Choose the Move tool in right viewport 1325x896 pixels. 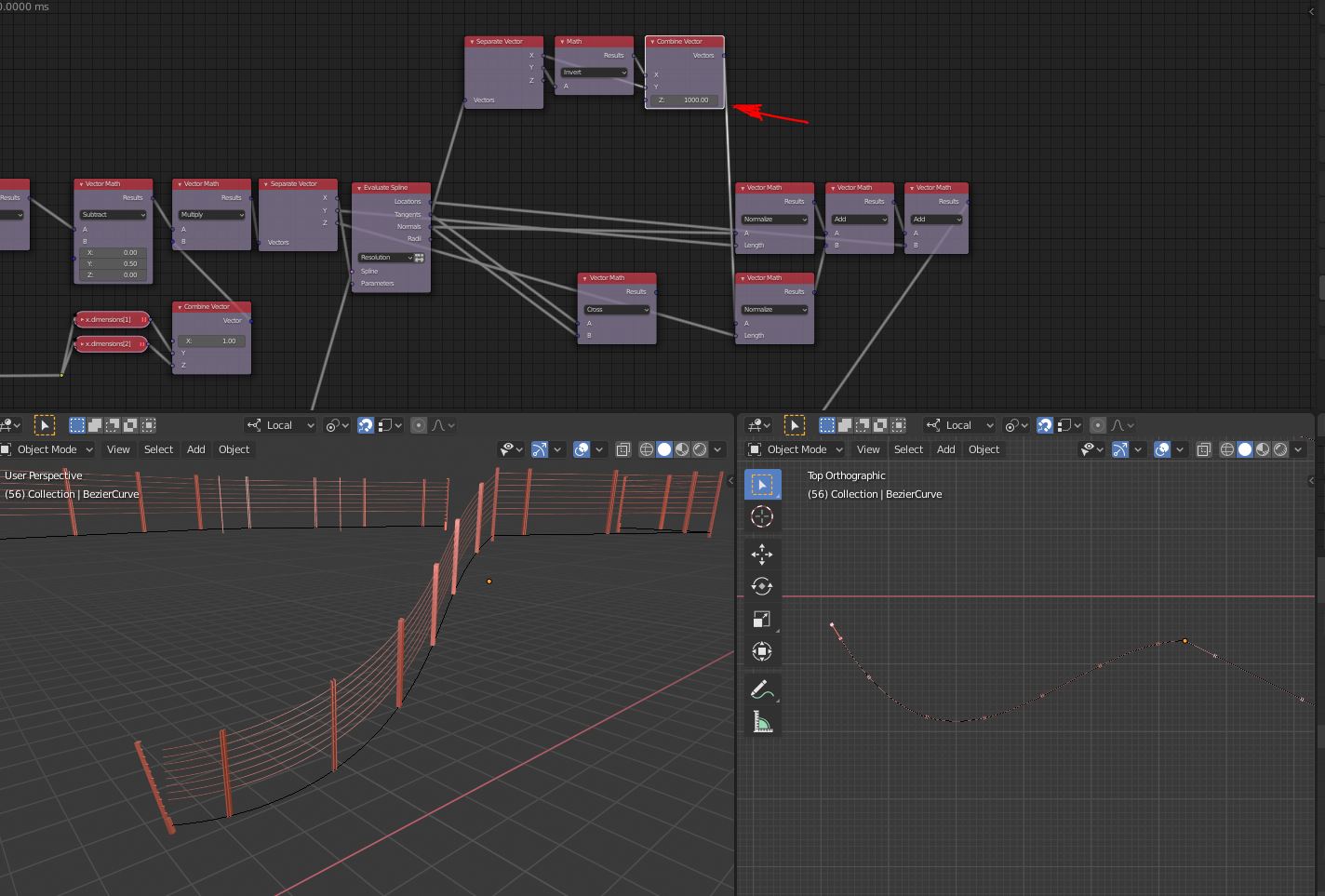click(762, 555)
